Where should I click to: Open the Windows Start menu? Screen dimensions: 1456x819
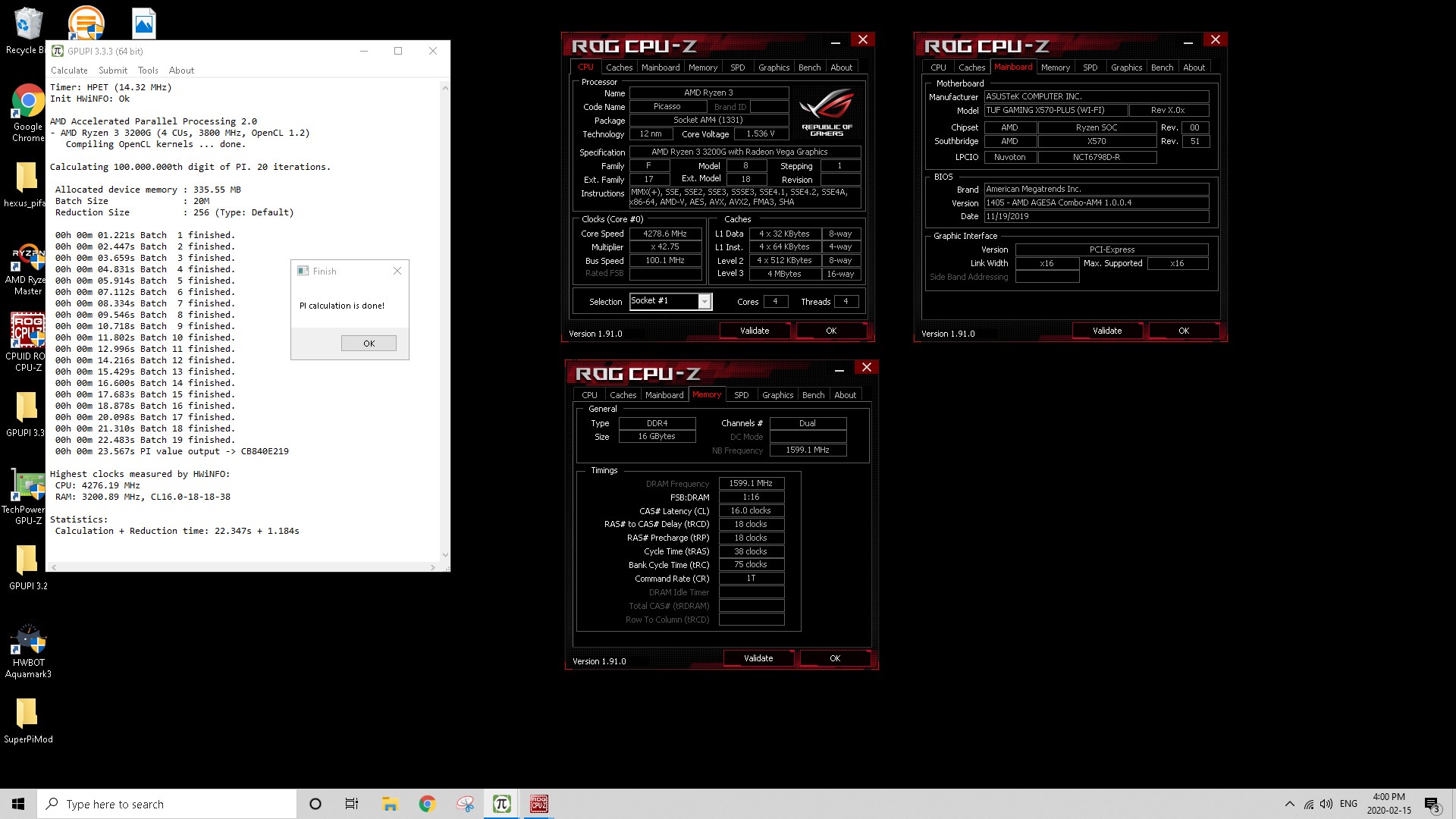coord(18,804)
